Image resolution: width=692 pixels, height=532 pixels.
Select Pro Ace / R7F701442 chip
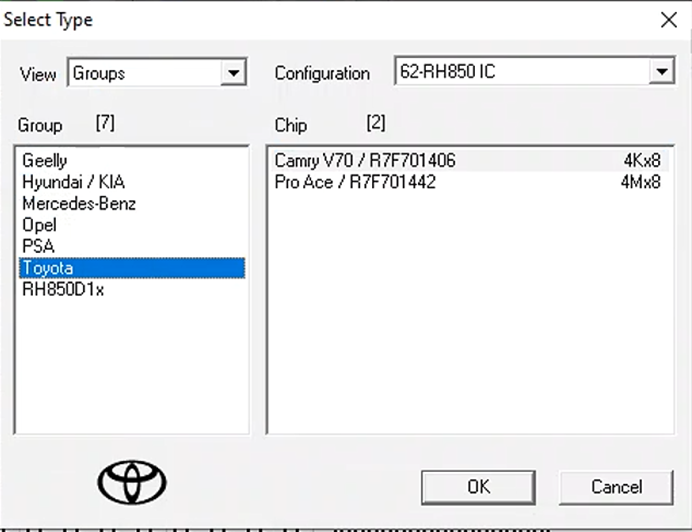[355, 182]
